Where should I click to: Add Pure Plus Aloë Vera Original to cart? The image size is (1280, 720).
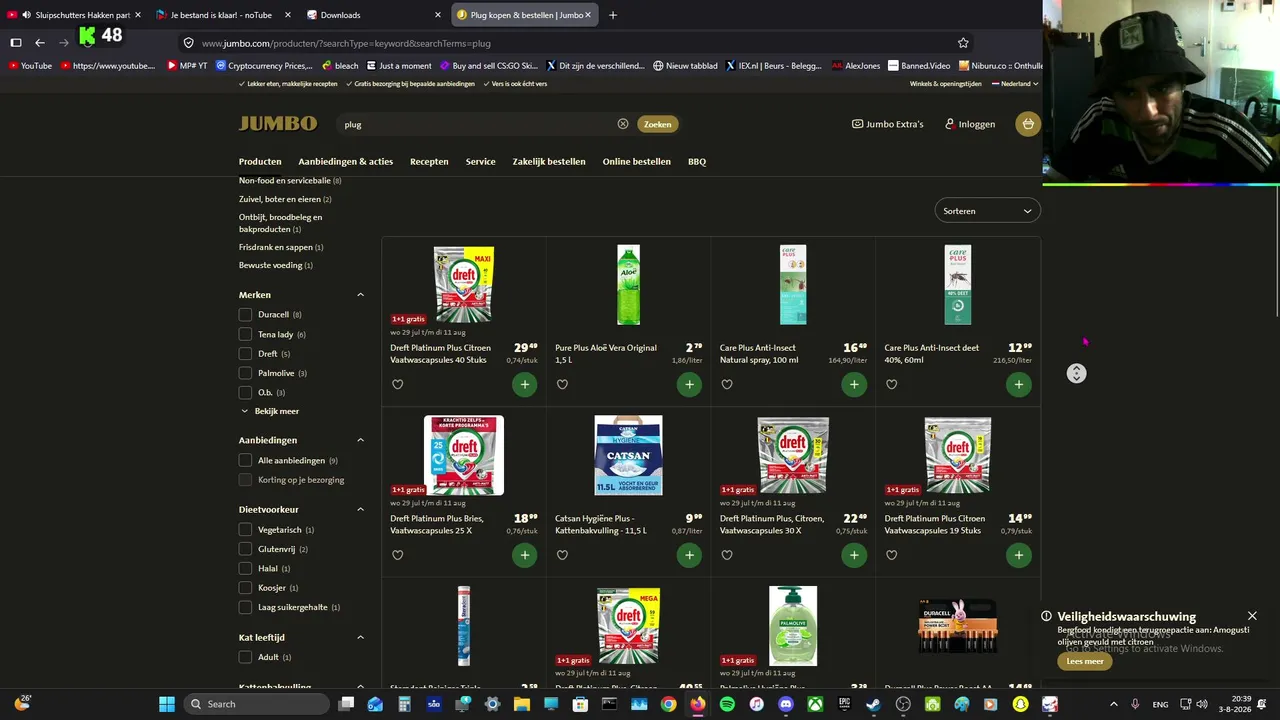click(689, 384)
